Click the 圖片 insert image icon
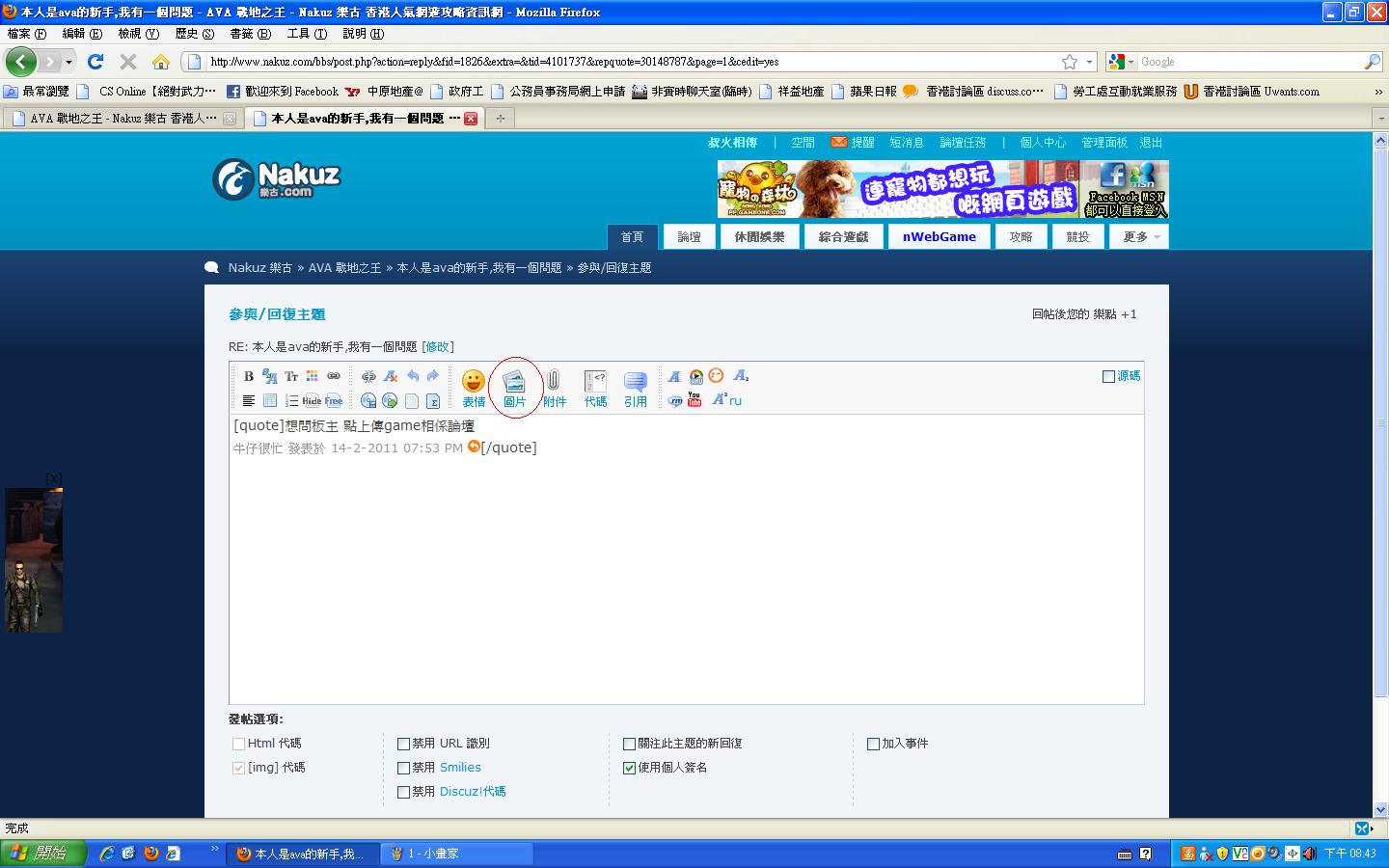Image resolution: width=1389 pixels, height=868 pixels. coord(514,388)
